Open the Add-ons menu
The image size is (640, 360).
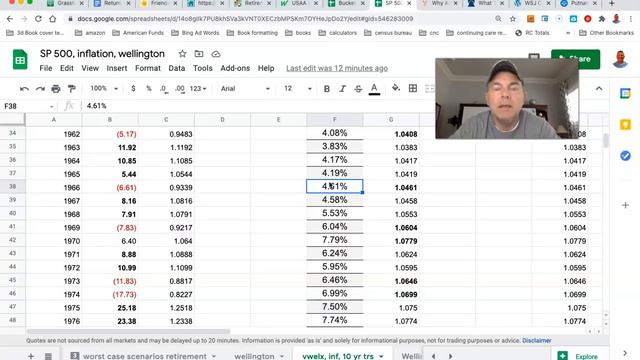(235, 69)
